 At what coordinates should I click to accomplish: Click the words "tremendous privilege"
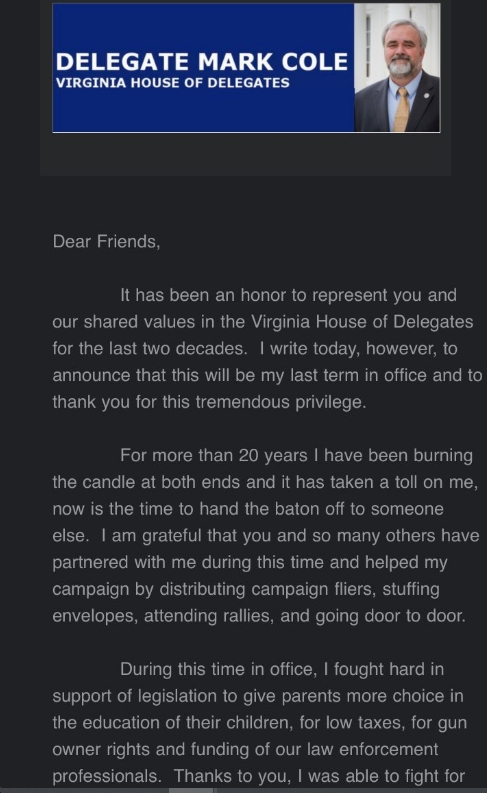pyautogui.click(x=281, y=403)
